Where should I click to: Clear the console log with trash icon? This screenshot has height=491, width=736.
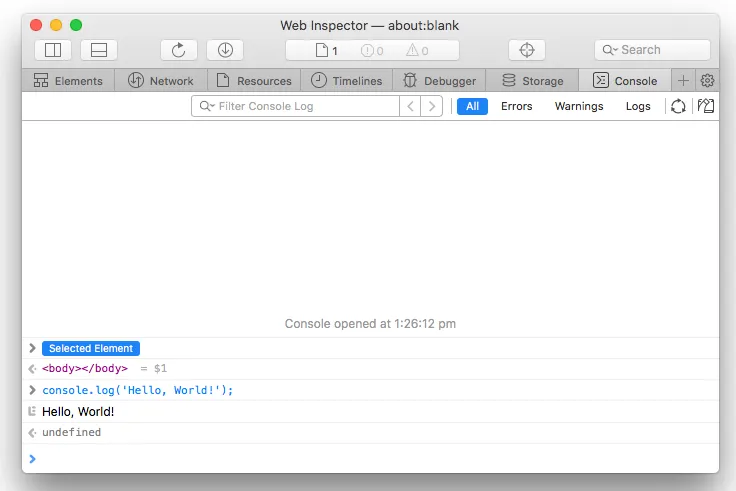coord(705,106)
